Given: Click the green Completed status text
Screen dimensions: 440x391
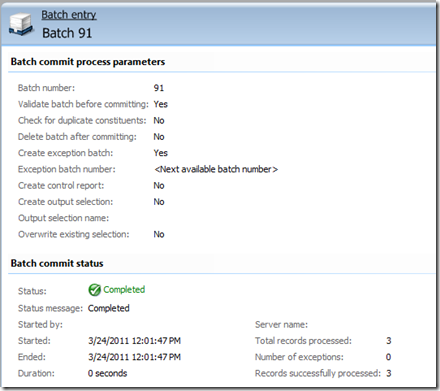Looking at the screenshot, I should pos(124,290).
